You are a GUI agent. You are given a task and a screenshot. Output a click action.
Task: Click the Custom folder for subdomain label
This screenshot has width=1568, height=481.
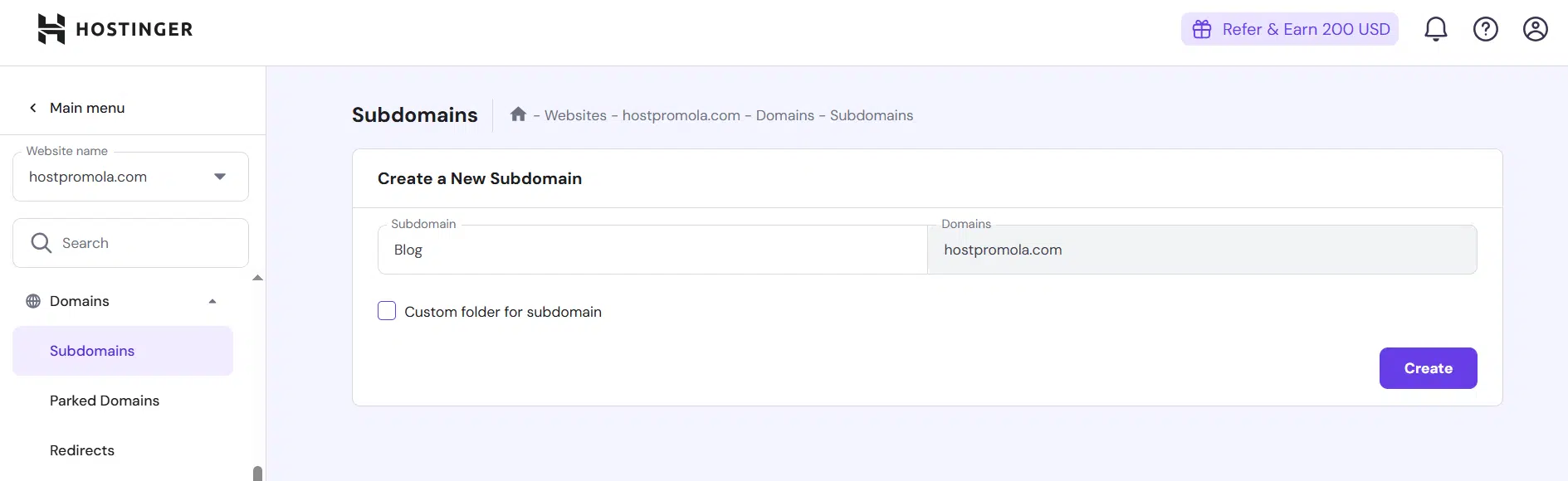point(503,312)
